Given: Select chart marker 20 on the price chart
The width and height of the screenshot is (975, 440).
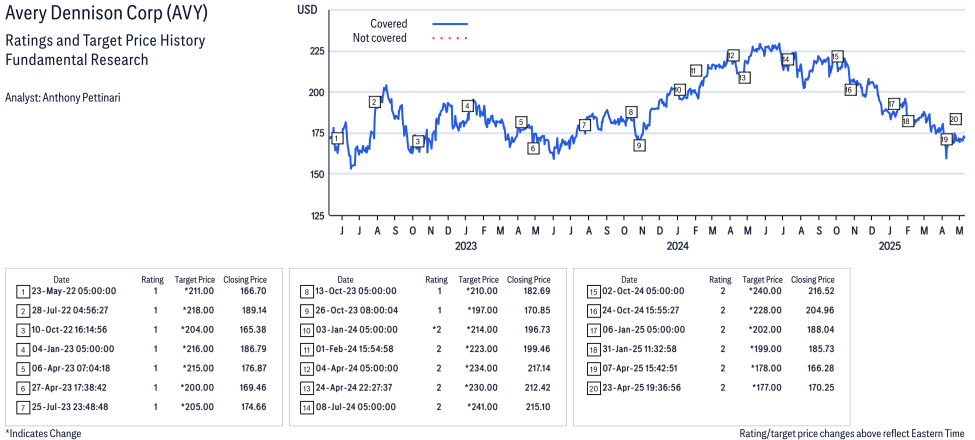Looking at the screenshot, I should [956, 119].
